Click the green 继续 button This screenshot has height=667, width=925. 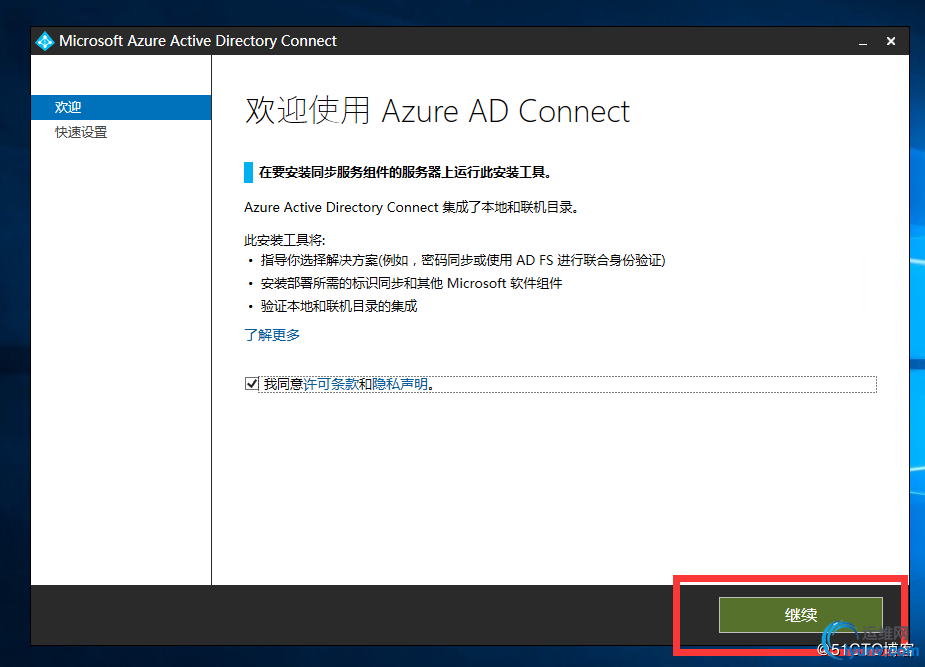click(x=801, y=615)
